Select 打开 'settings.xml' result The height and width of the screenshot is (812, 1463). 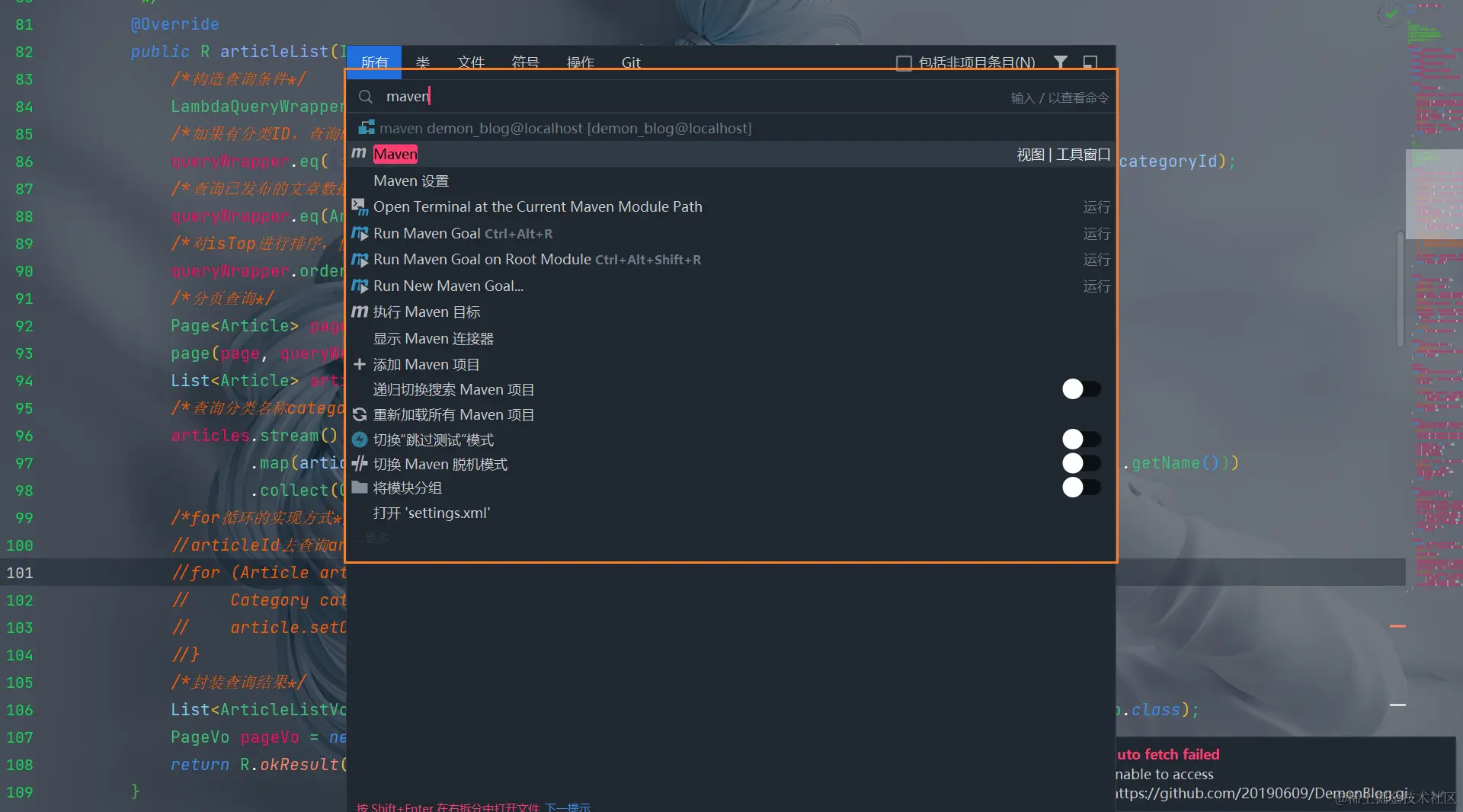click(x=731, y=513)
